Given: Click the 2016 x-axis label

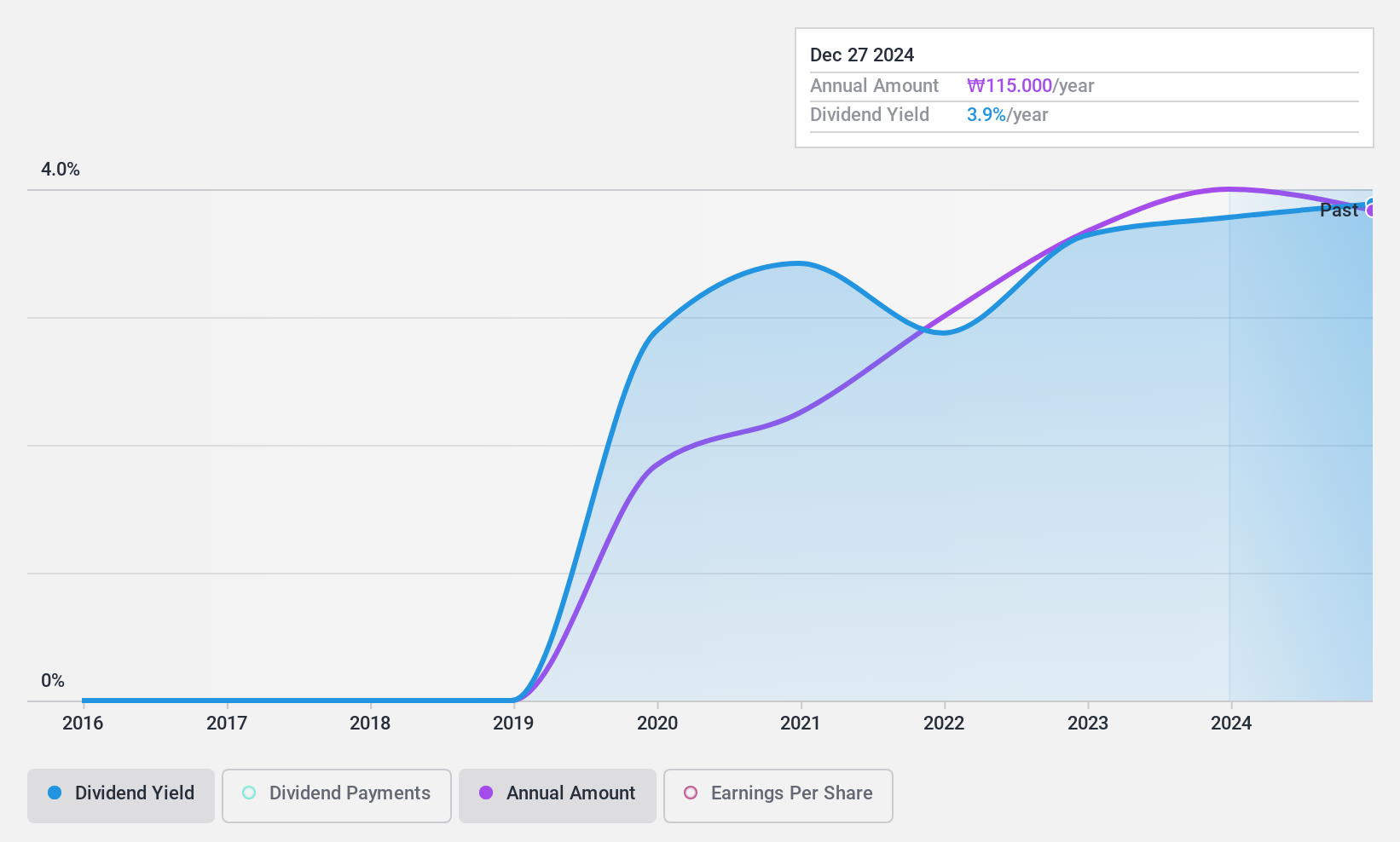Looking at the screenshot, I should [83, 724].
